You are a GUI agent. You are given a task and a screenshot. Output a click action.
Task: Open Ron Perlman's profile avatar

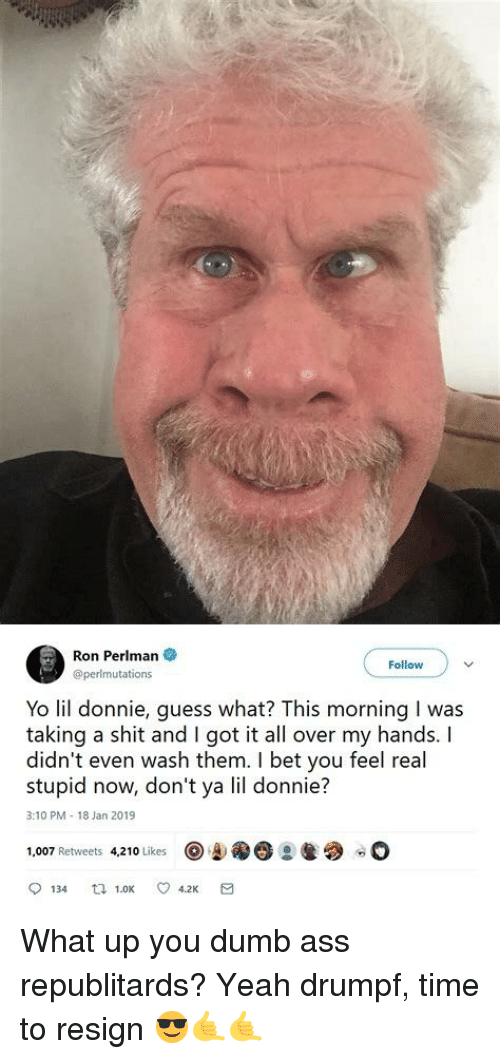pos(45,665)
